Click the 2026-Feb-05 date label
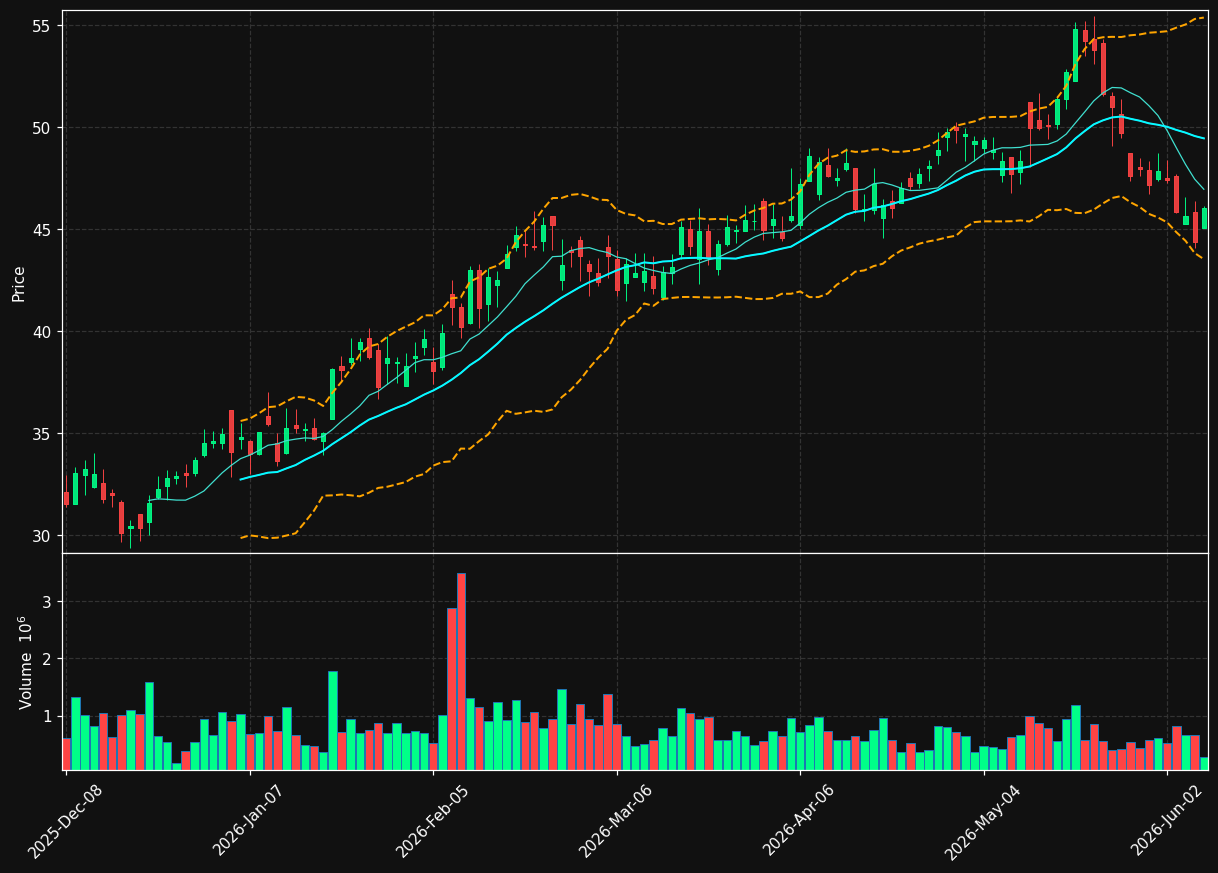 [x=432, y=821]
